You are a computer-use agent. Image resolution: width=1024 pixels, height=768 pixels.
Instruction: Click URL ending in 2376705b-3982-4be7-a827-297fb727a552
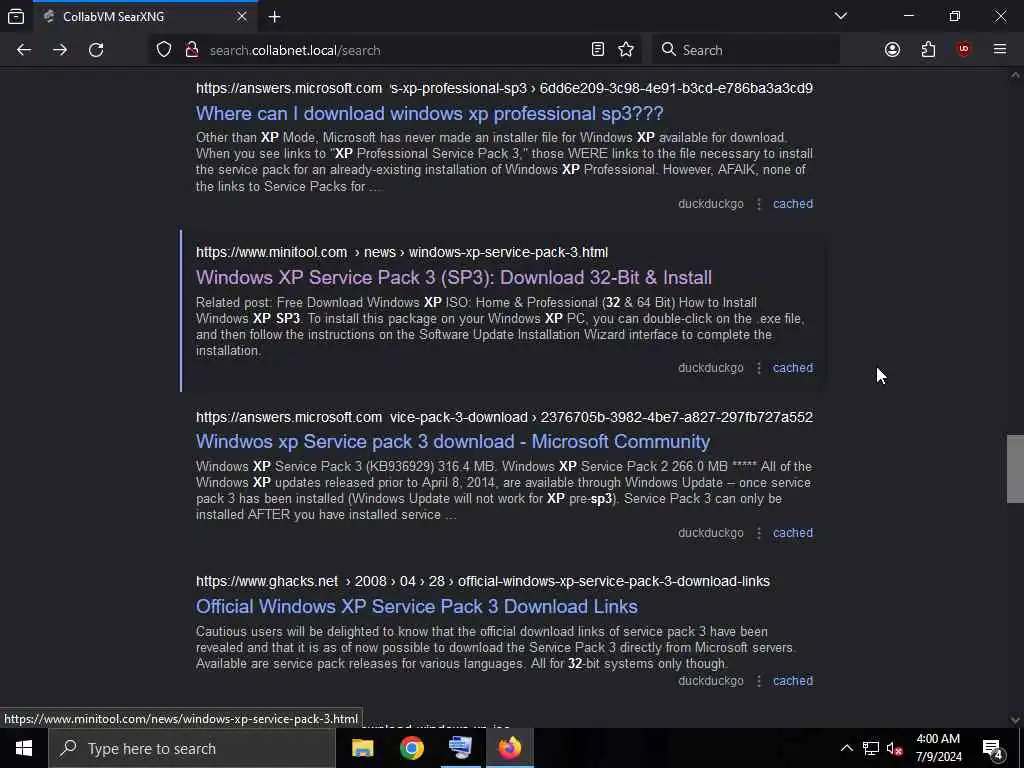tap(504, 417)
